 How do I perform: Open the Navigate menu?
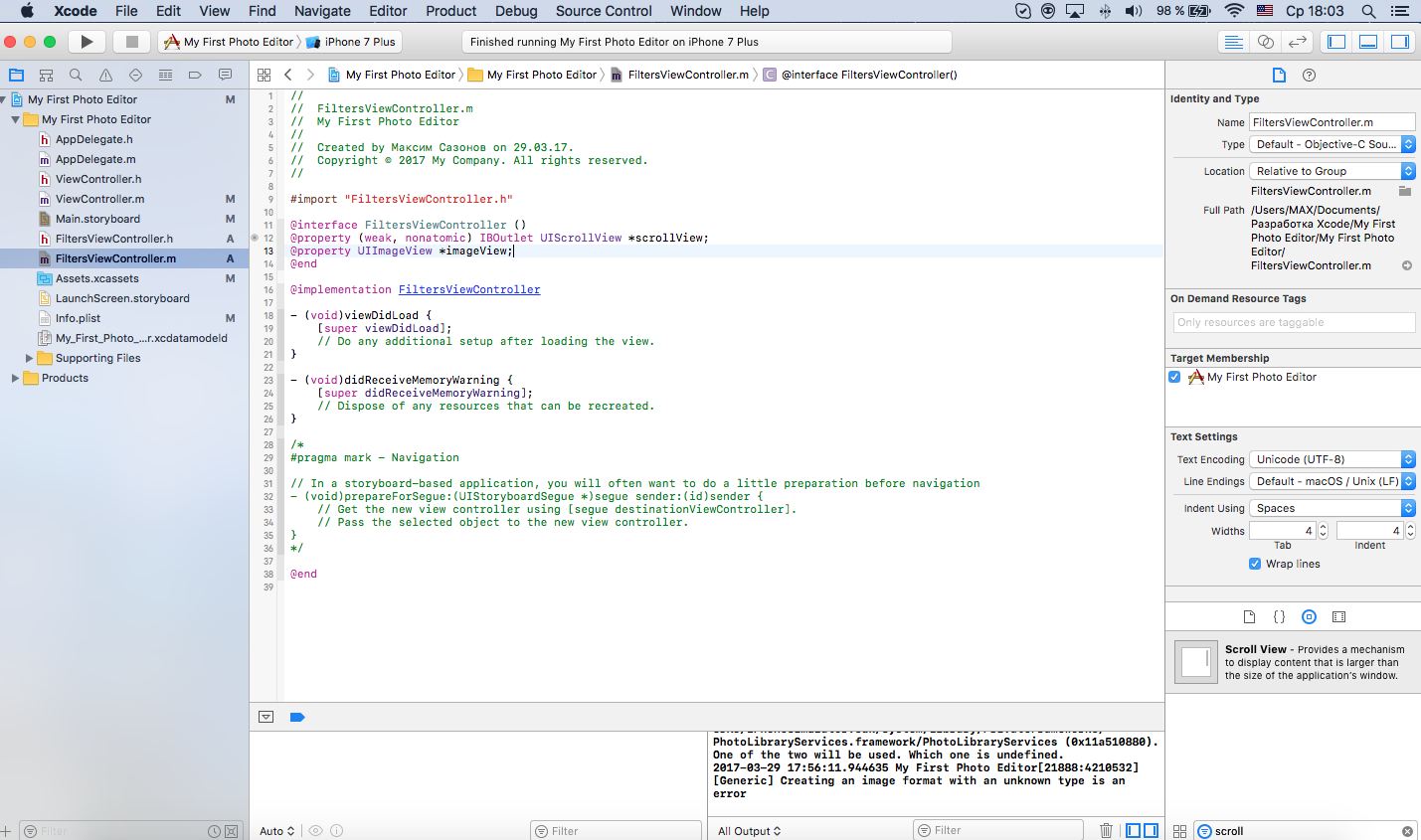(x=322, y=11)
